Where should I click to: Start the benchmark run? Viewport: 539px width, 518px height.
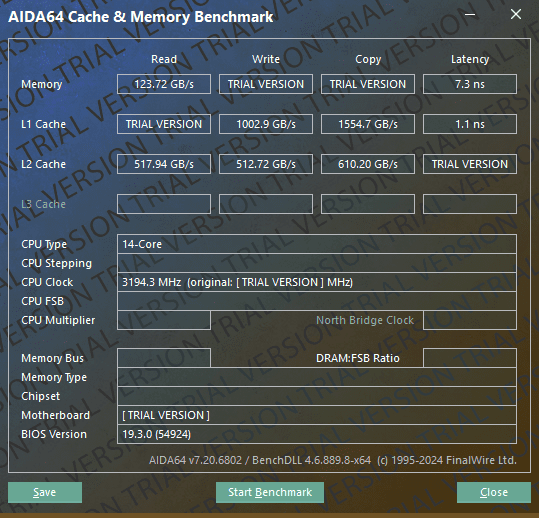(270, 492)
